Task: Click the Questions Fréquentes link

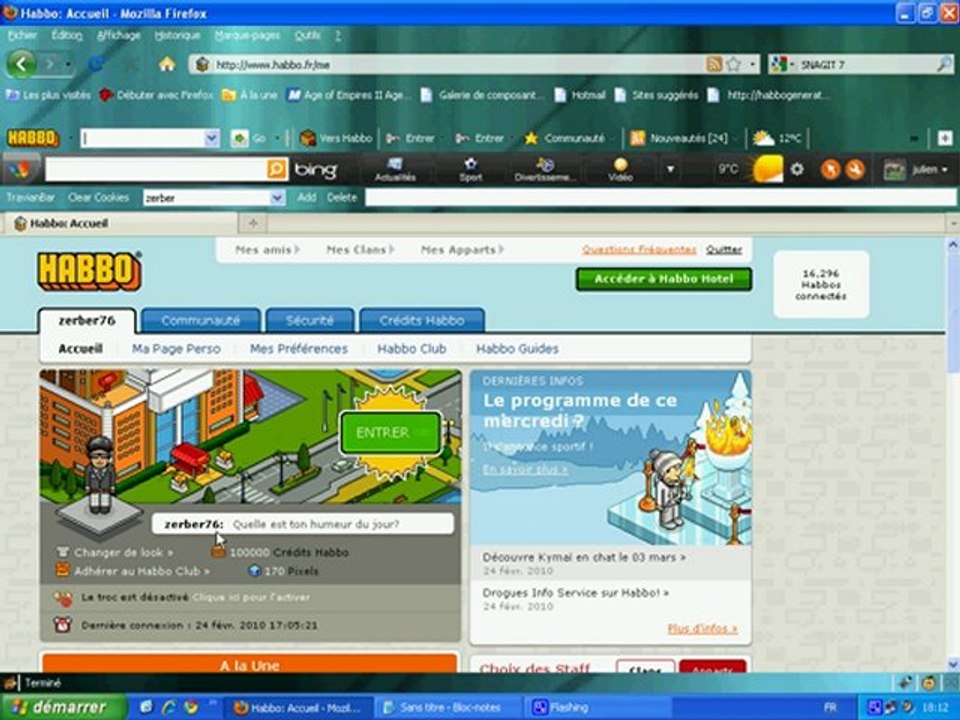Action: point(639,250)
